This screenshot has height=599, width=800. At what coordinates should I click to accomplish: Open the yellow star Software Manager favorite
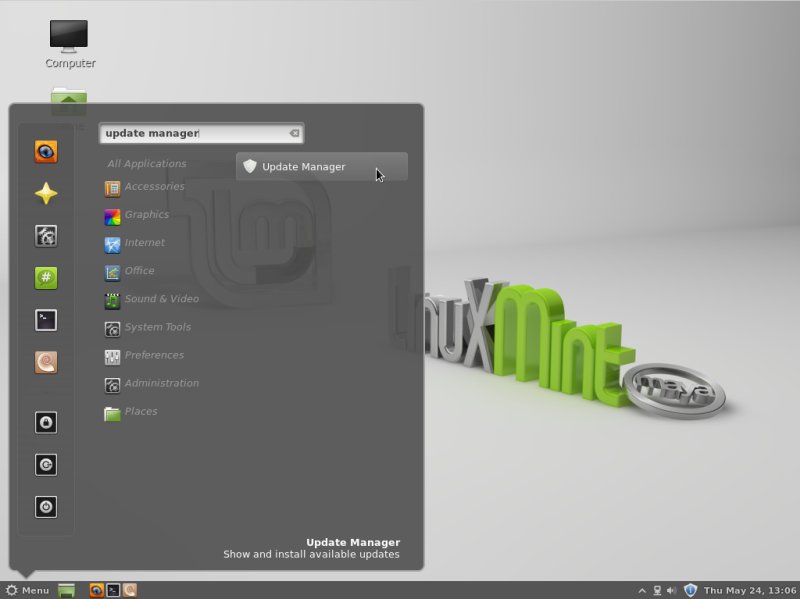tap(46, 193)
